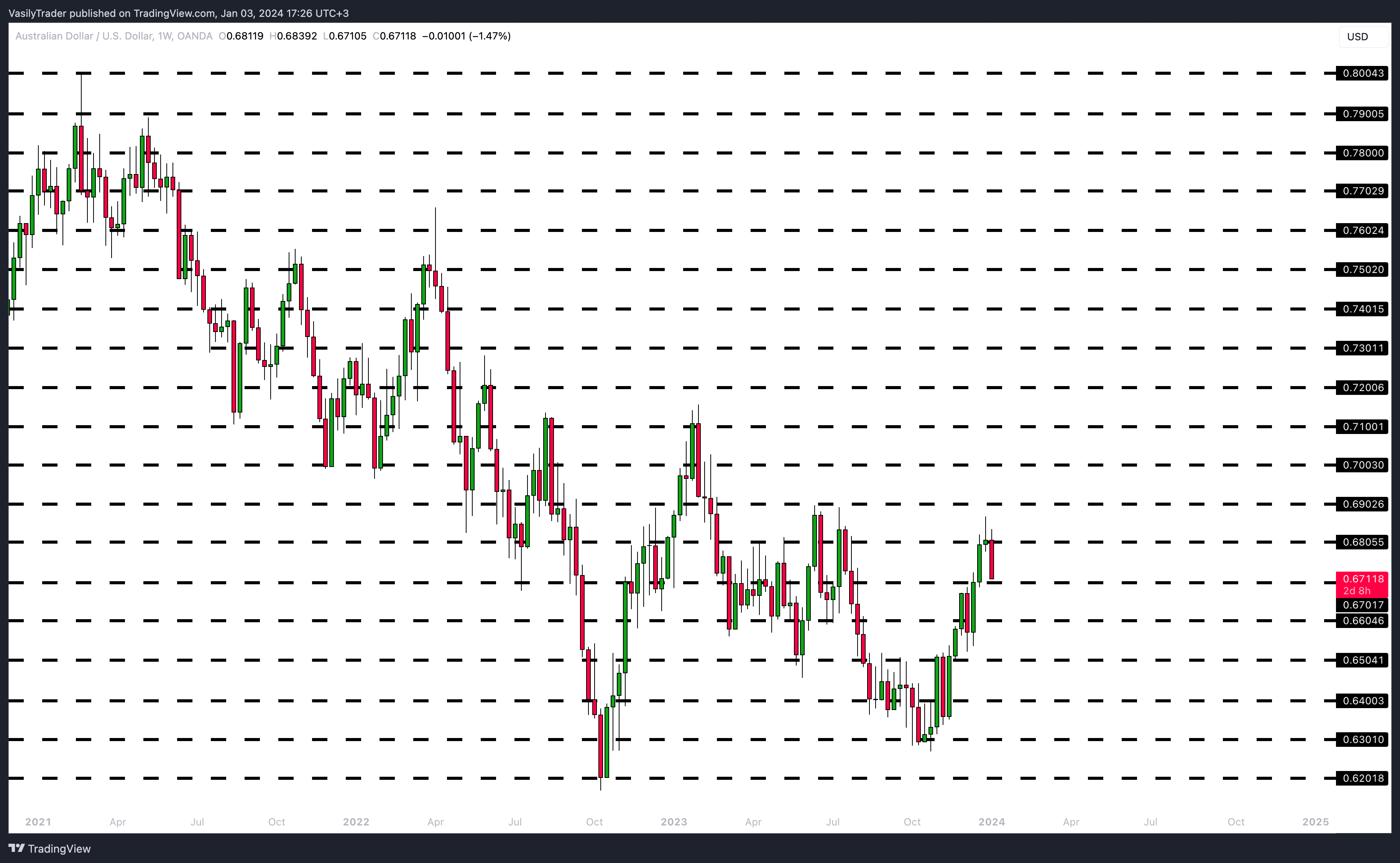Screen dimensions: 1400x863
Task: Click the TradingView logo icon
Action: [x=16, y=848]
